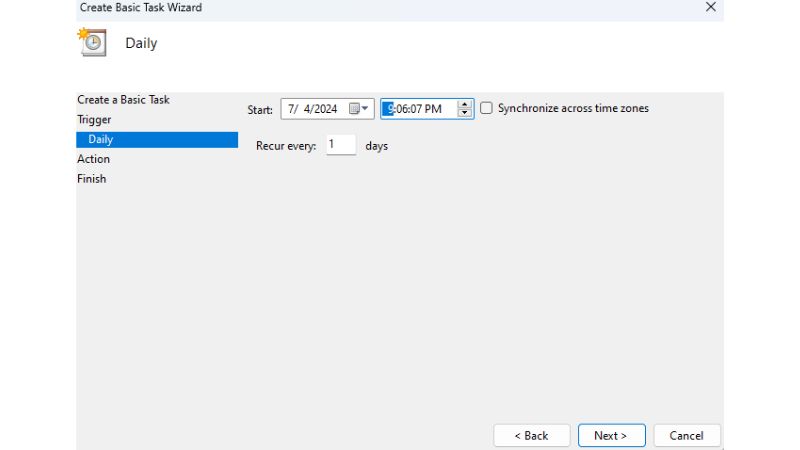800x450 pixels.
Task: Cancel the Create Basic Task Wizard
Action: (x=686, y=436)
